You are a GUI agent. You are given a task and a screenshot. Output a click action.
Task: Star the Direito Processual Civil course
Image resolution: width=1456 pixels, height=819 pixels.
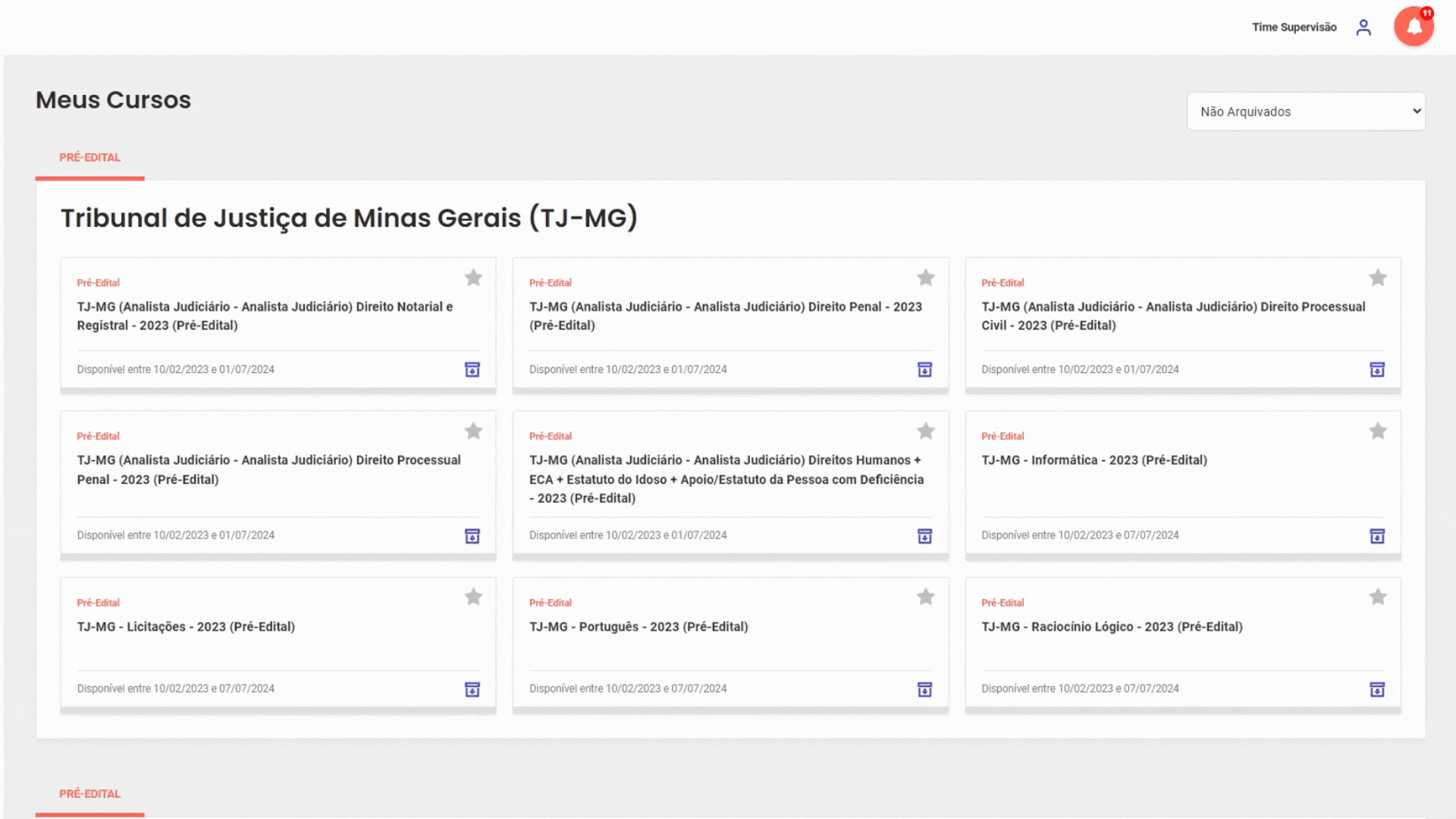pyautogui.click(x=1378, y=278)
